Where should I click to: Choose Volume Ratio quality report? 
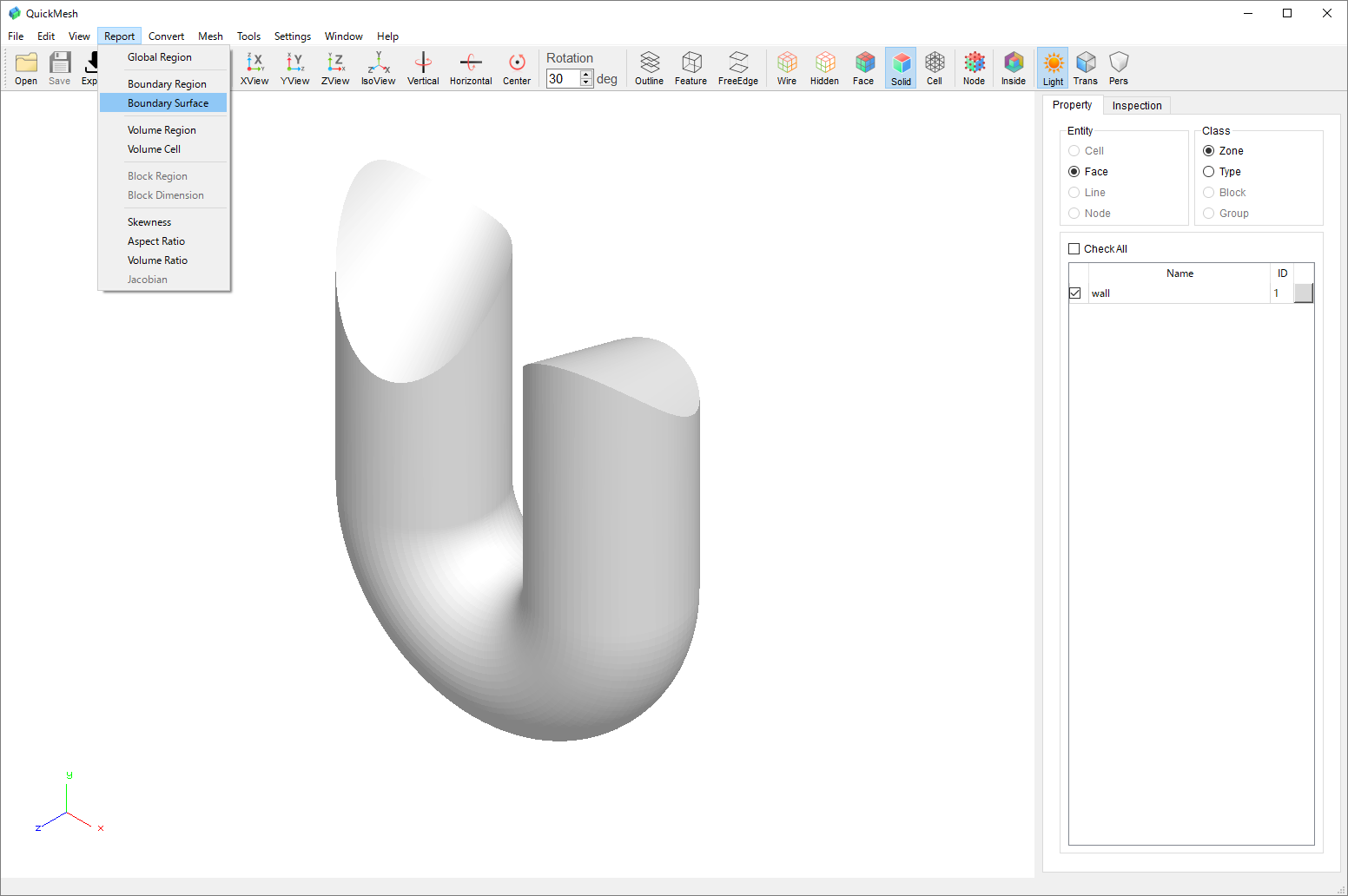point(163,260)
